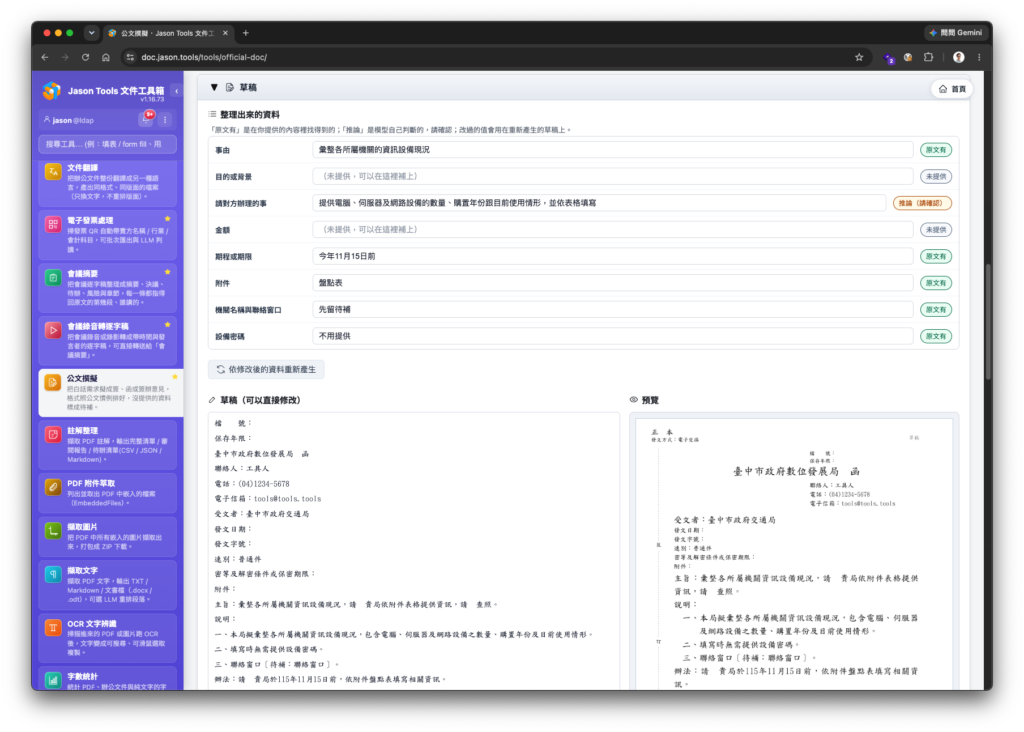Edit the 請對方辦理的事 input field

pos(598,203)
